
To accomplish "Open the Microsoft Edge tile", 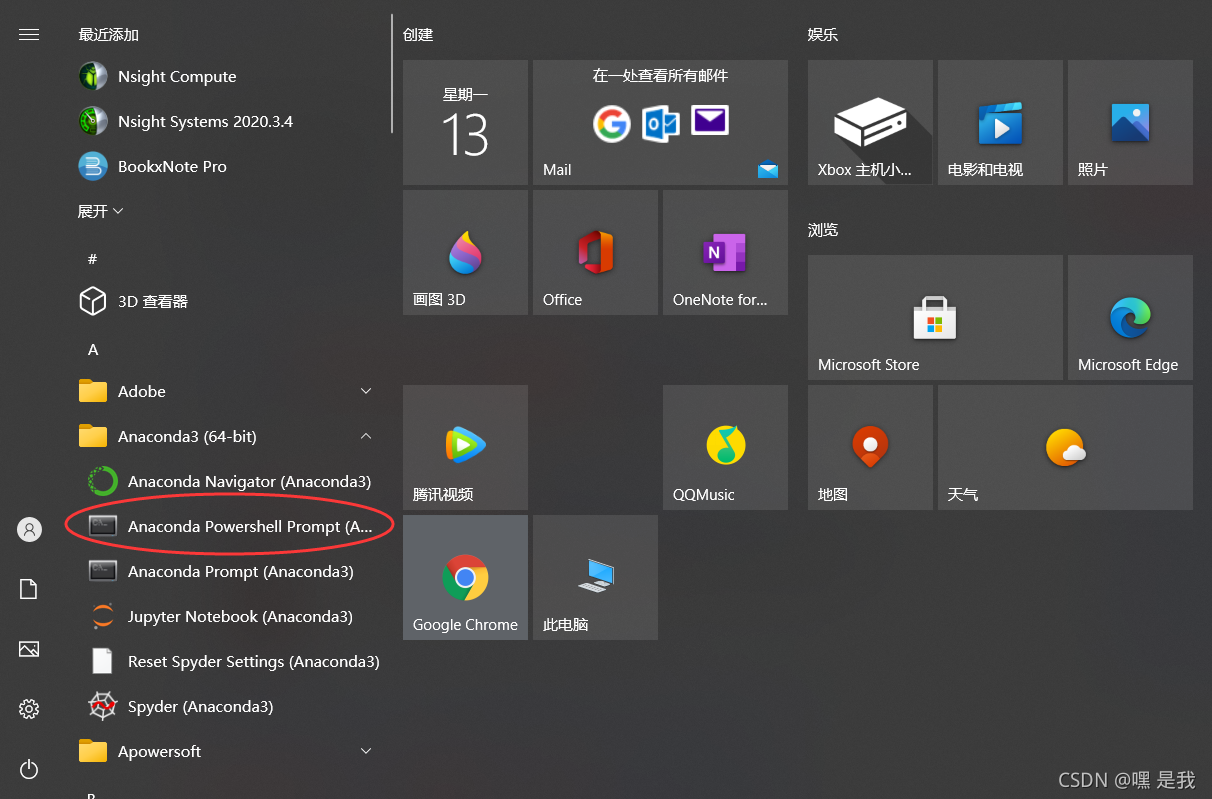I will 1130,317.
